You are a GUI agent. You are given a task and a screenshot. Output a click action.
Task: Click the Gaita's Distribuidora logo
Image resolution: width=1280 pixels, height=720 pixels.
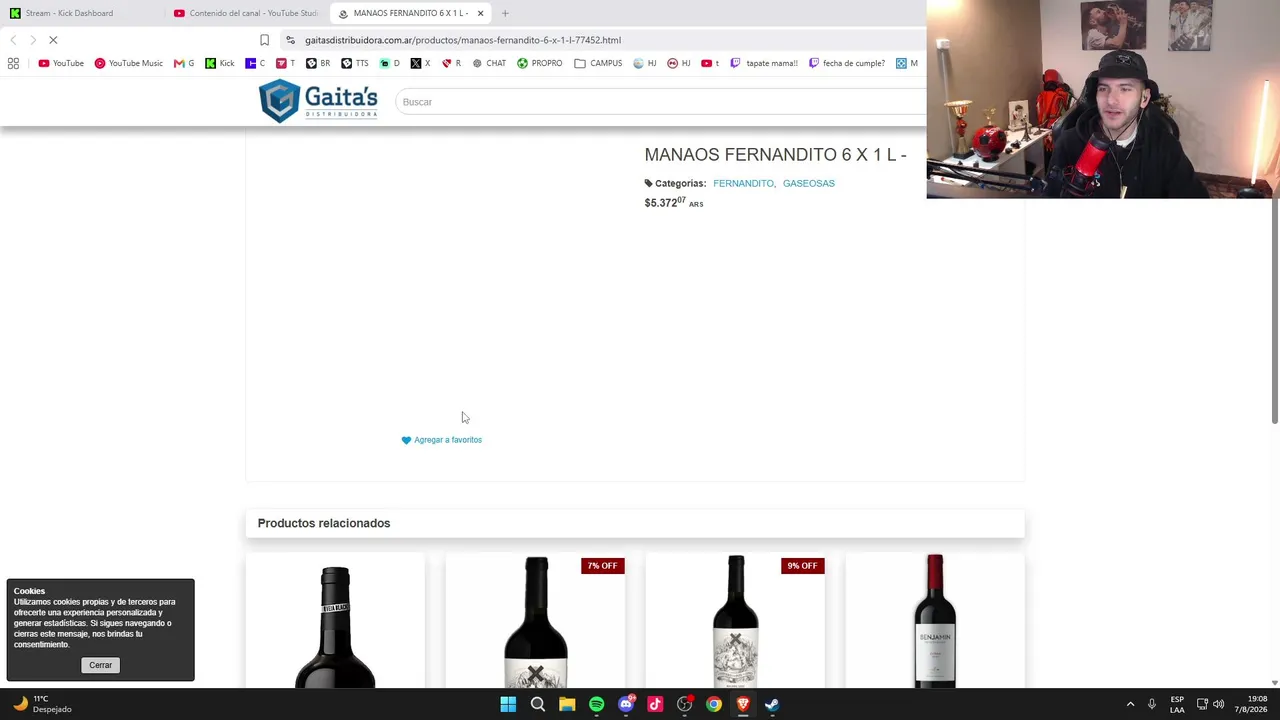(318, 101)
